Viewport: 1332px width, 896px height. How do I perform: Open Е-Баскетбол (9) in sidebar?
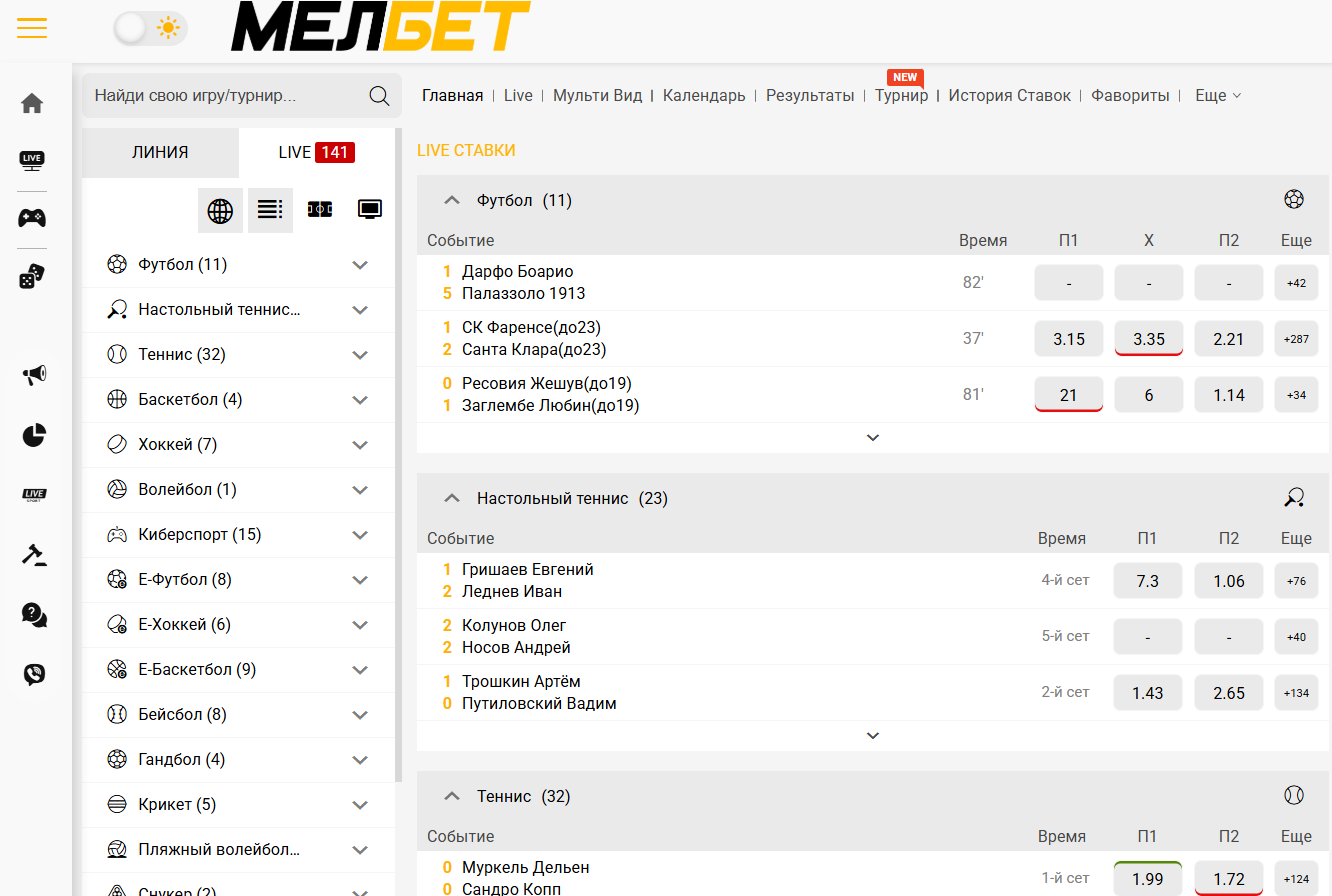coord(238,670)
